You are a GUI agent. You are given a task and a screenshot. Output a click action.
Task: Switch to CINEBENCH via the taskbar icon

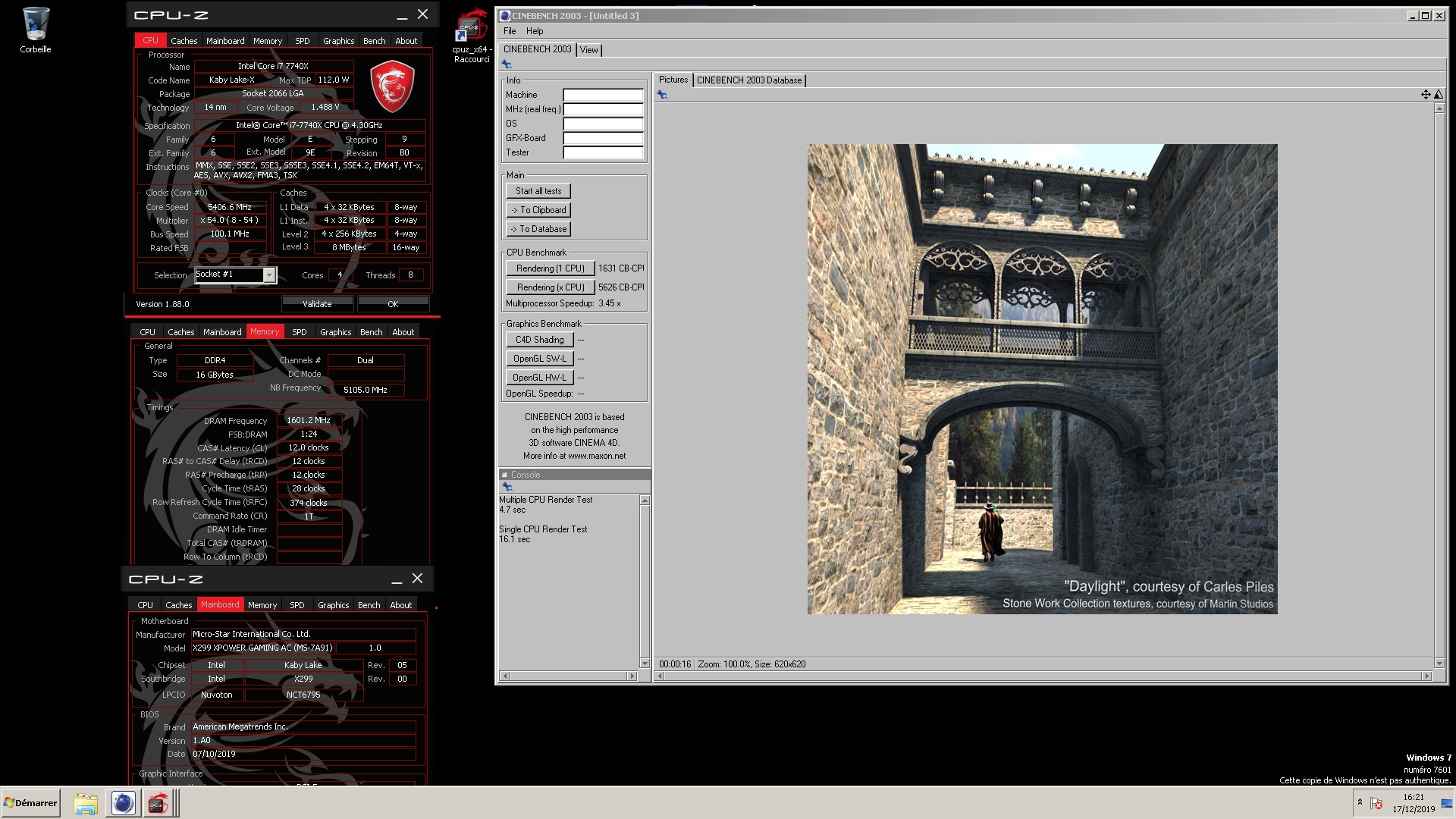tap(123, 803)
